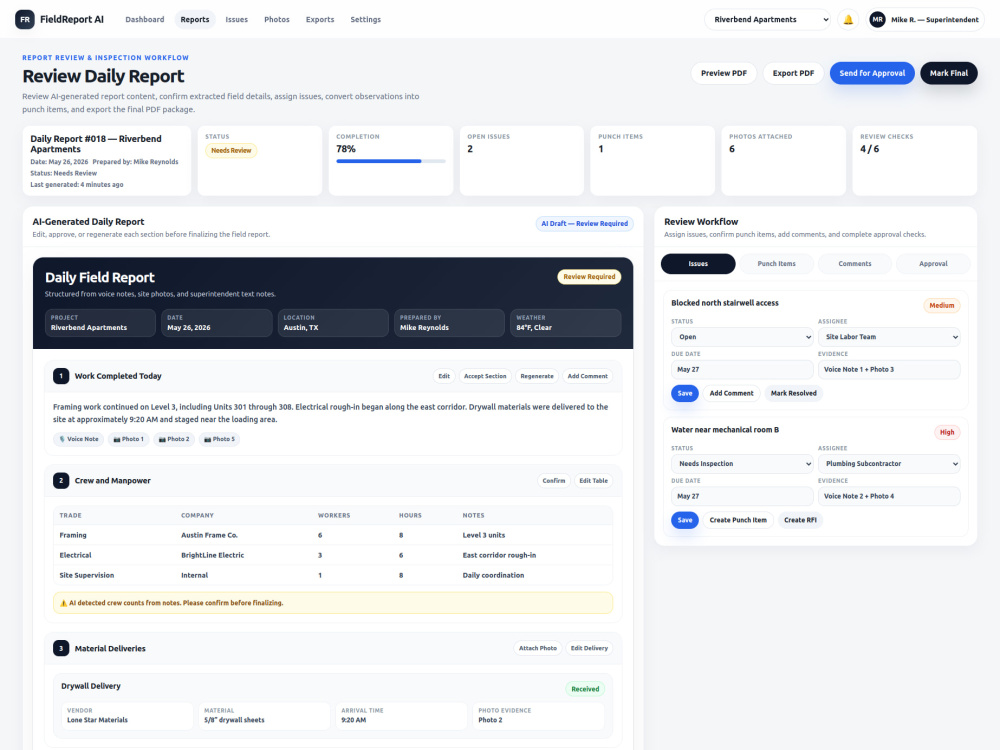Viewport: 1000px width, 750px height.
Task: Open Status dropdown for blocked stairwell issue
Action: click(742, 337)
